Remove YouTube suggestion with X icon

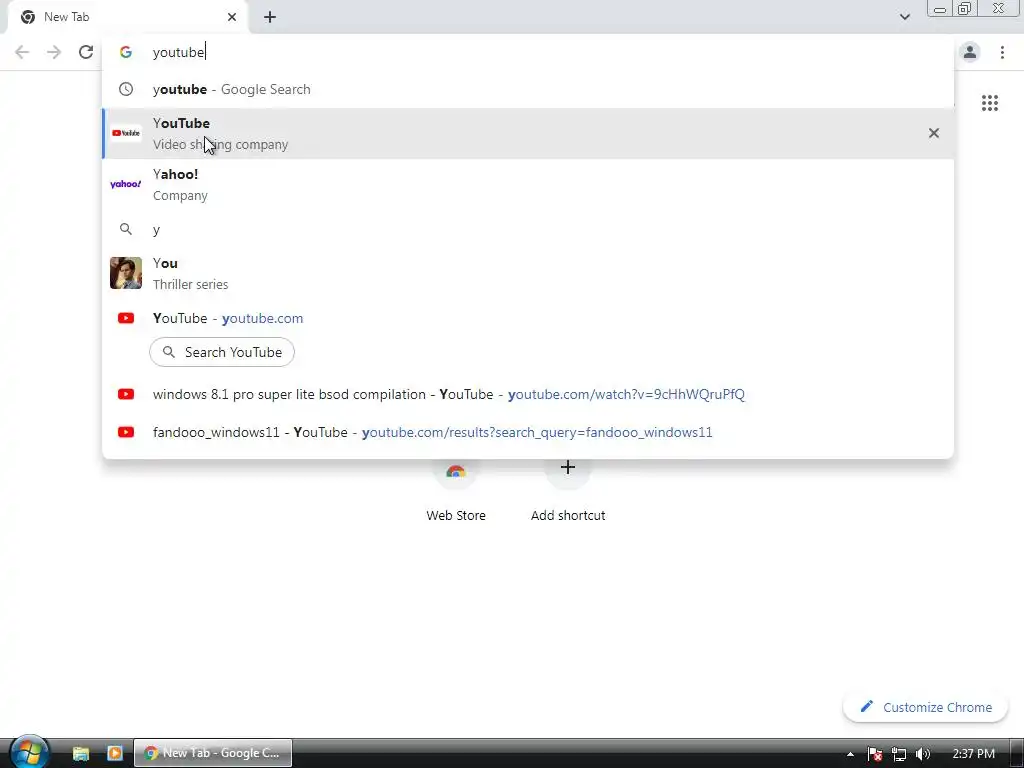point(934,133)
